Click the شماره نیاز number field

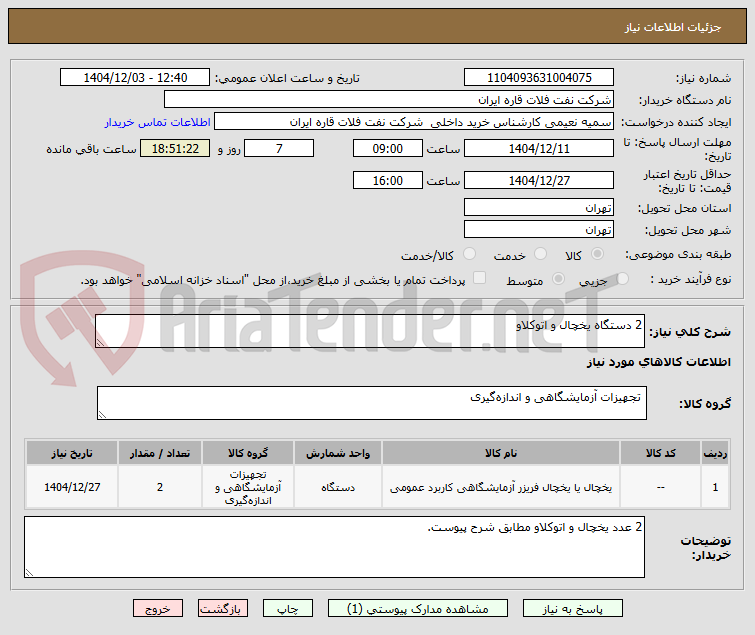click(x=539, y=78)
